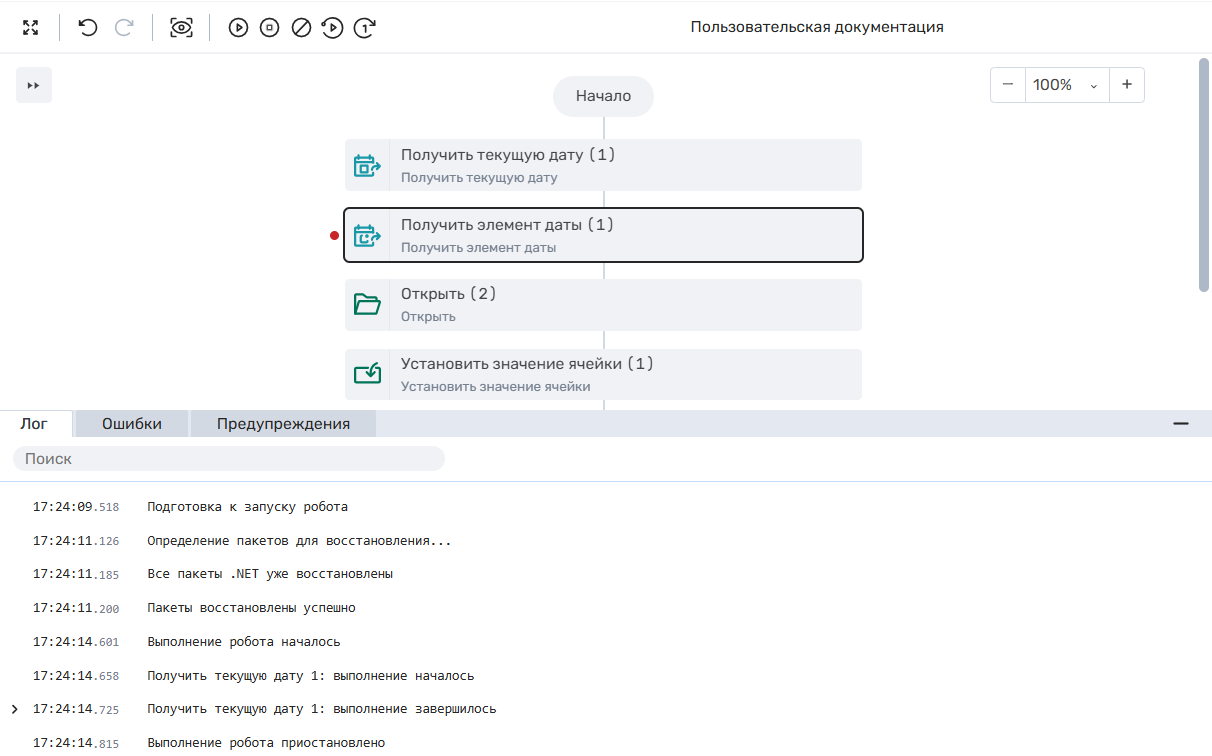
Task: Open the 100% zoom level dropdown
Action: [x=1066, y=85]
